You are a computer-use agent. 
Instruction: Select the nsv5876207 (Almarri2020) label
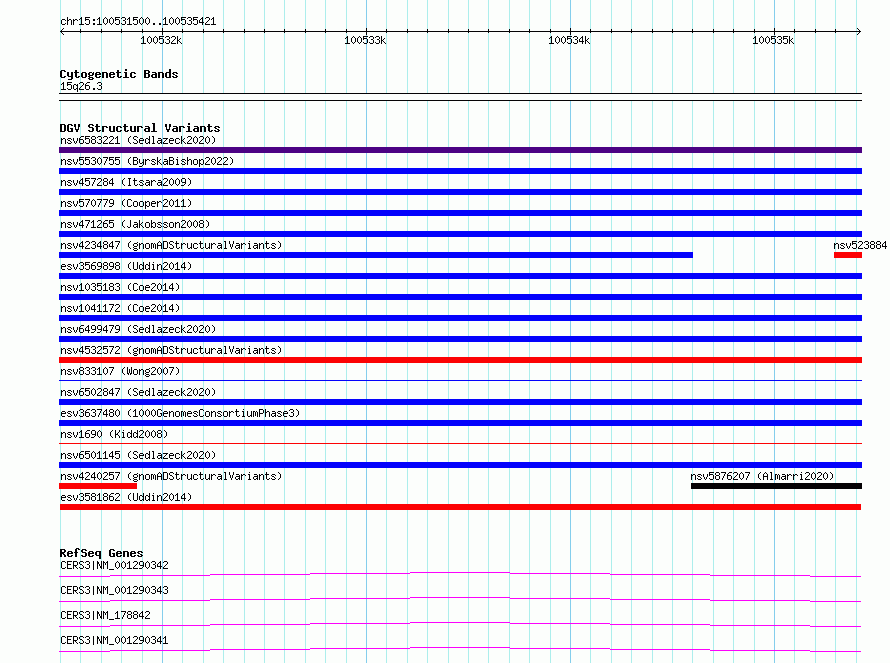762,476
